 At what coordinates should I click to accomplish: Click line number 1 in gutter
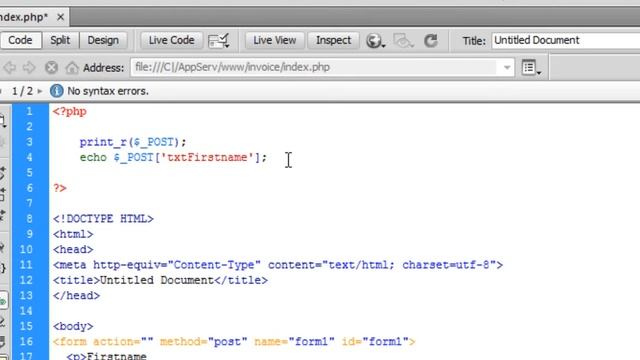click(29, 111)
